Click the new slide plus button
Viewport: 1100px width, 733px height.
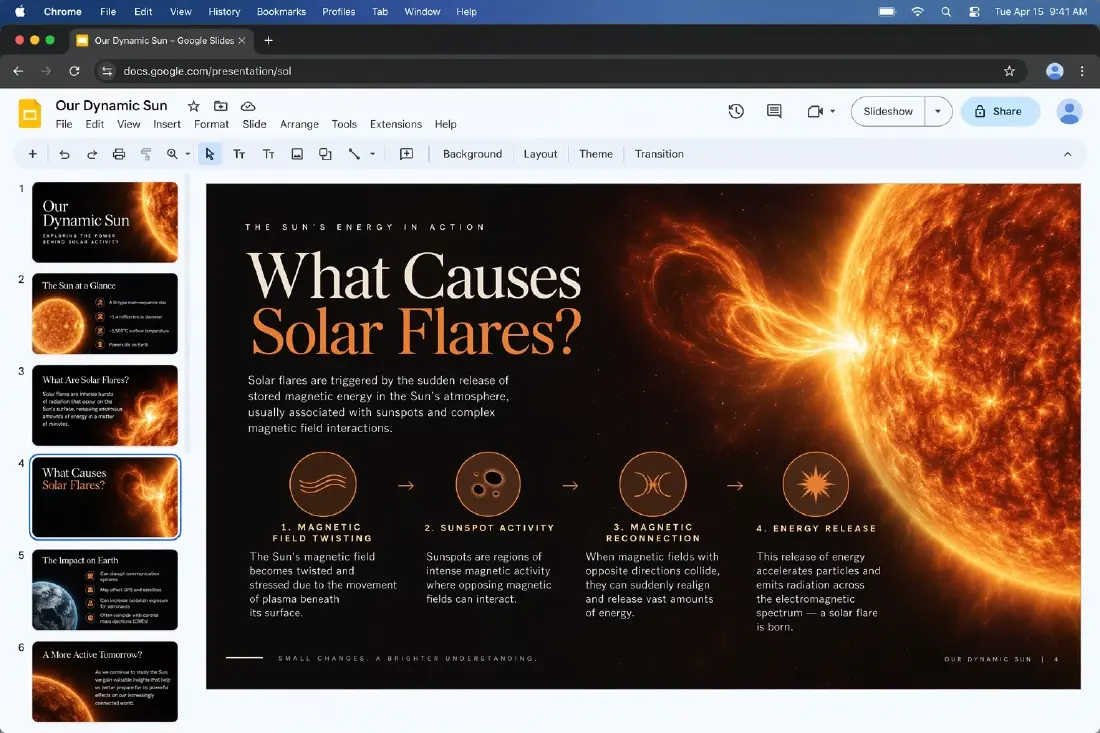coord(32,154)
